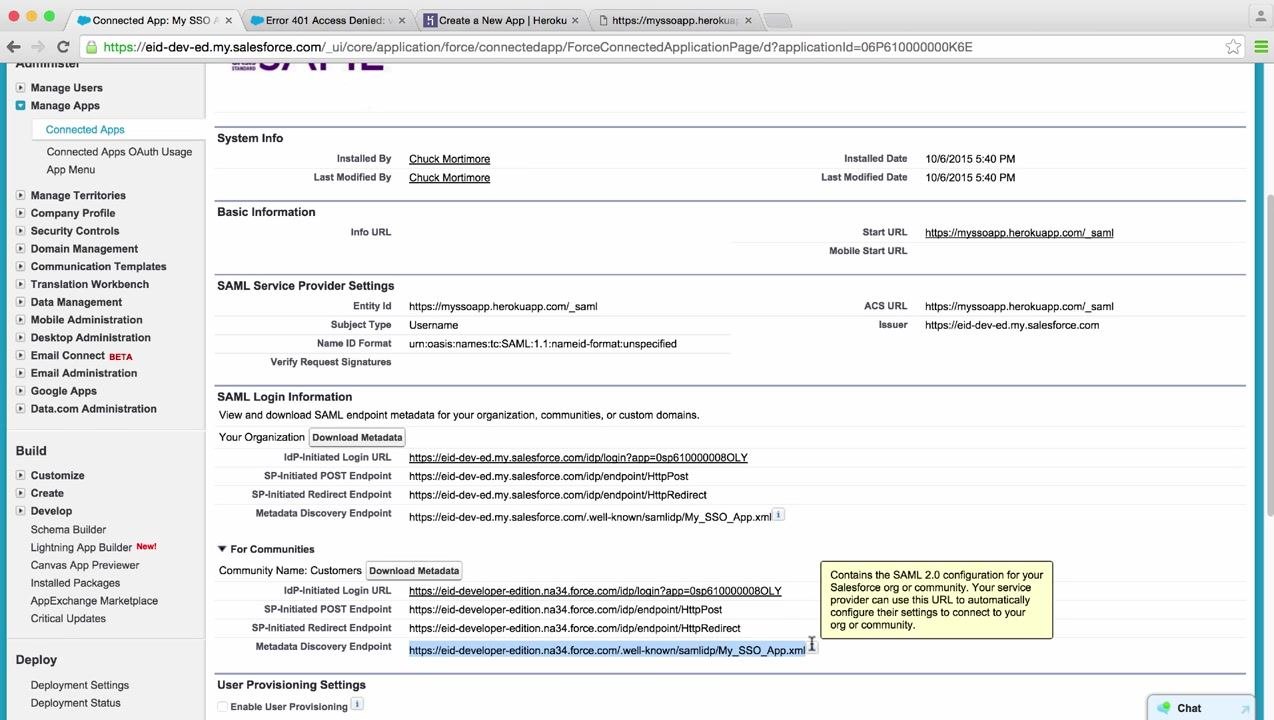This screenshot has width=1274, height=720.
Task: Open a new browser tab
Action: [778, 20]
